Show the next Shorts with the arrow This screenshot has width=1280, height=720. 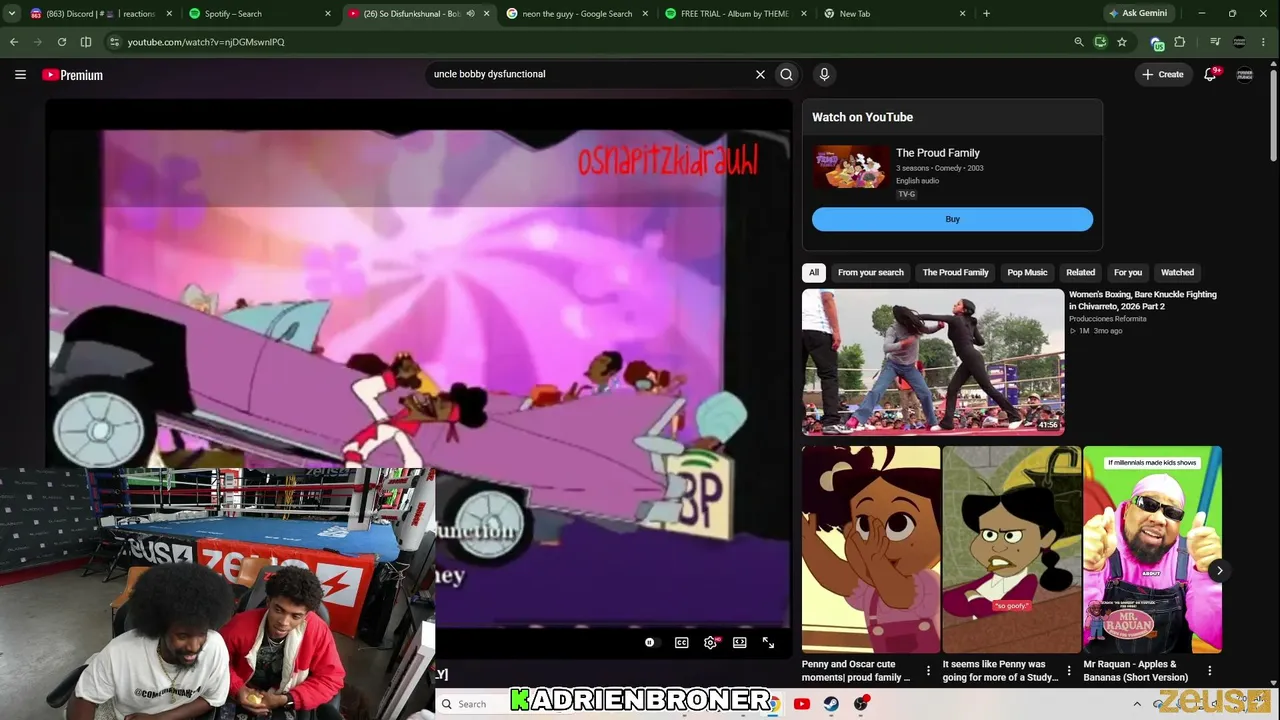pyautogui.click(x=1219, y=570)
